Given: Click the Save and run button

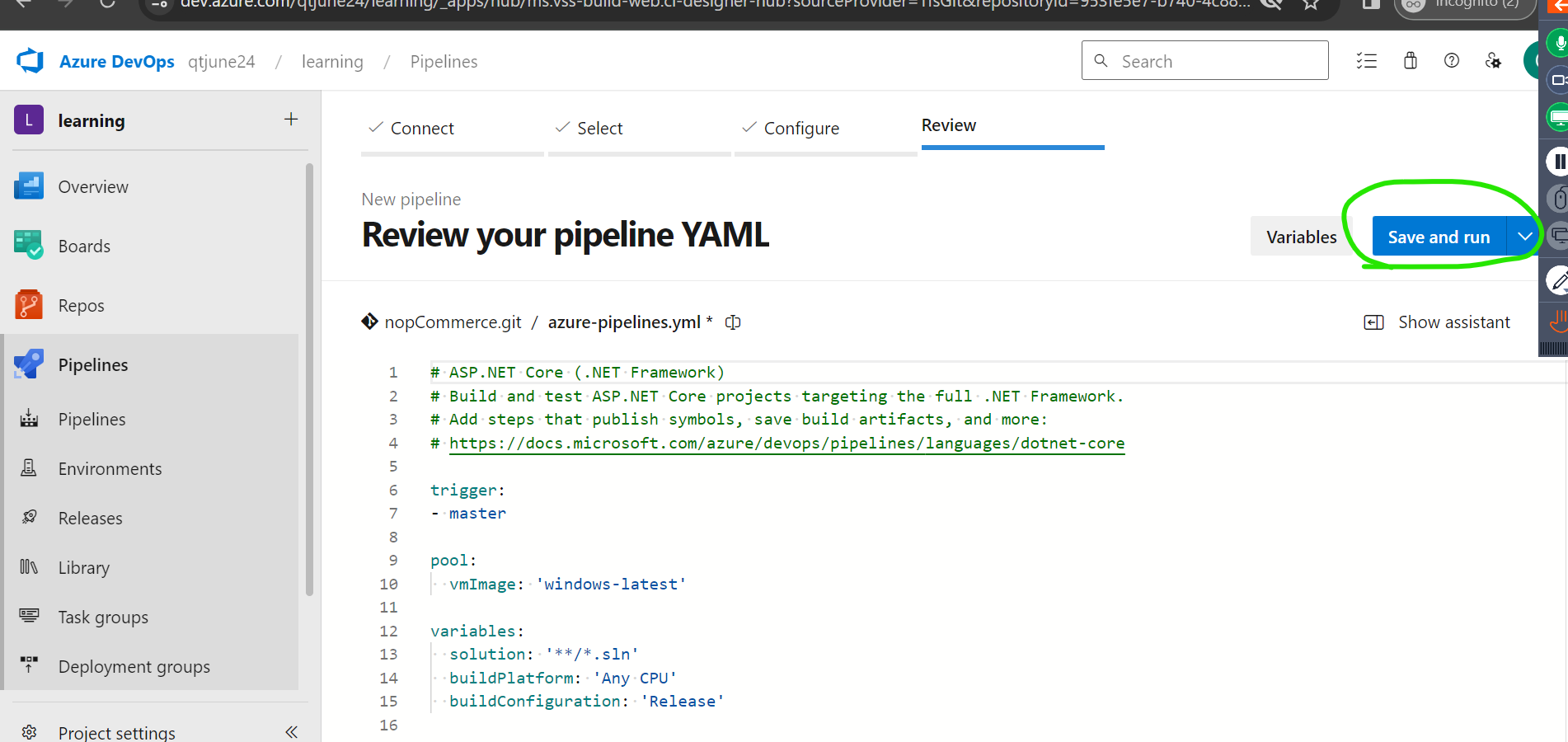Looking at the screenshot, I should coord(1439,237).
